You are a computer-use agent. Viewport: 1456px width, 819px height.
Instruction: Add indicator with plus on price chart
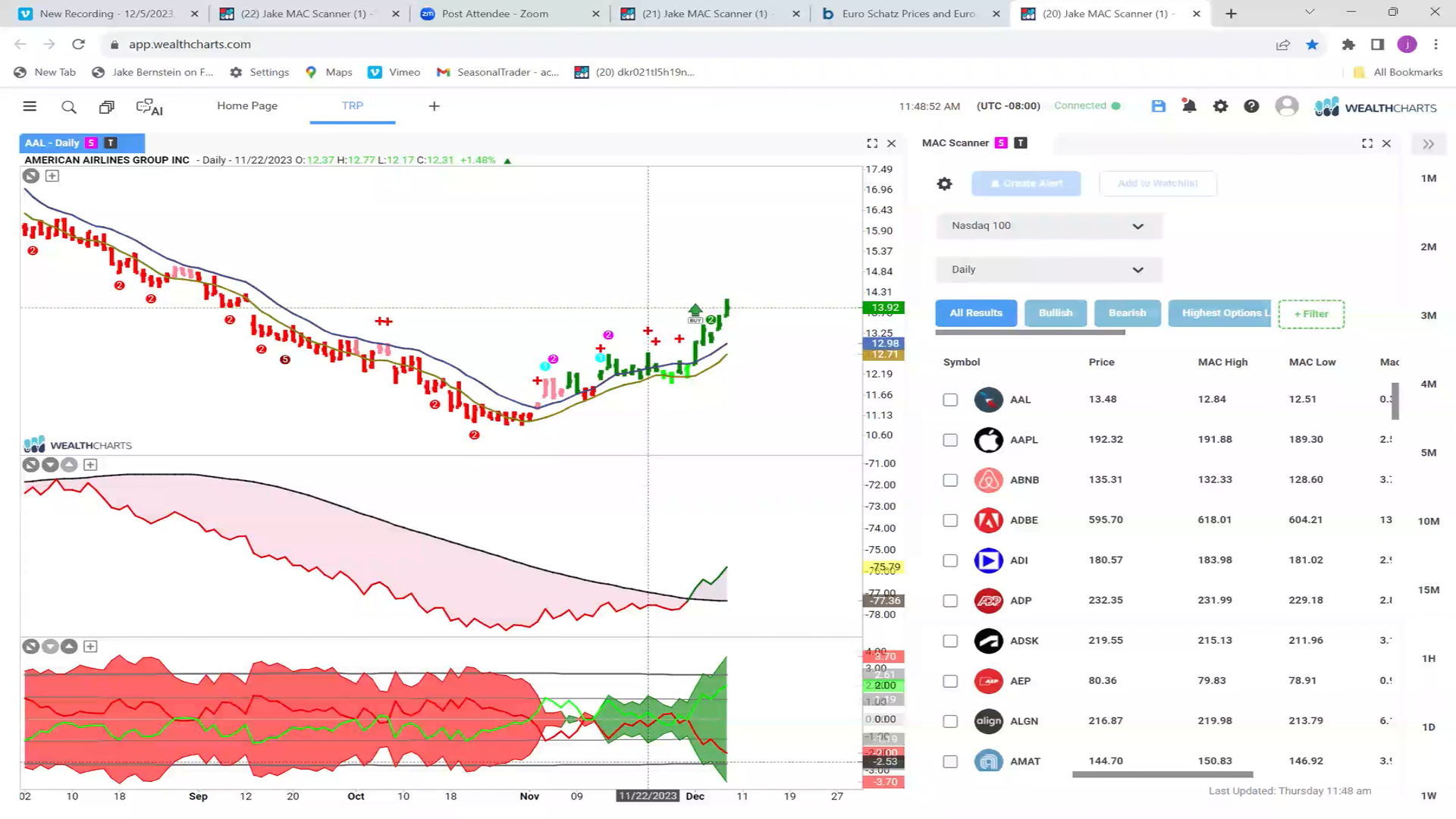(x=52, y=176)
